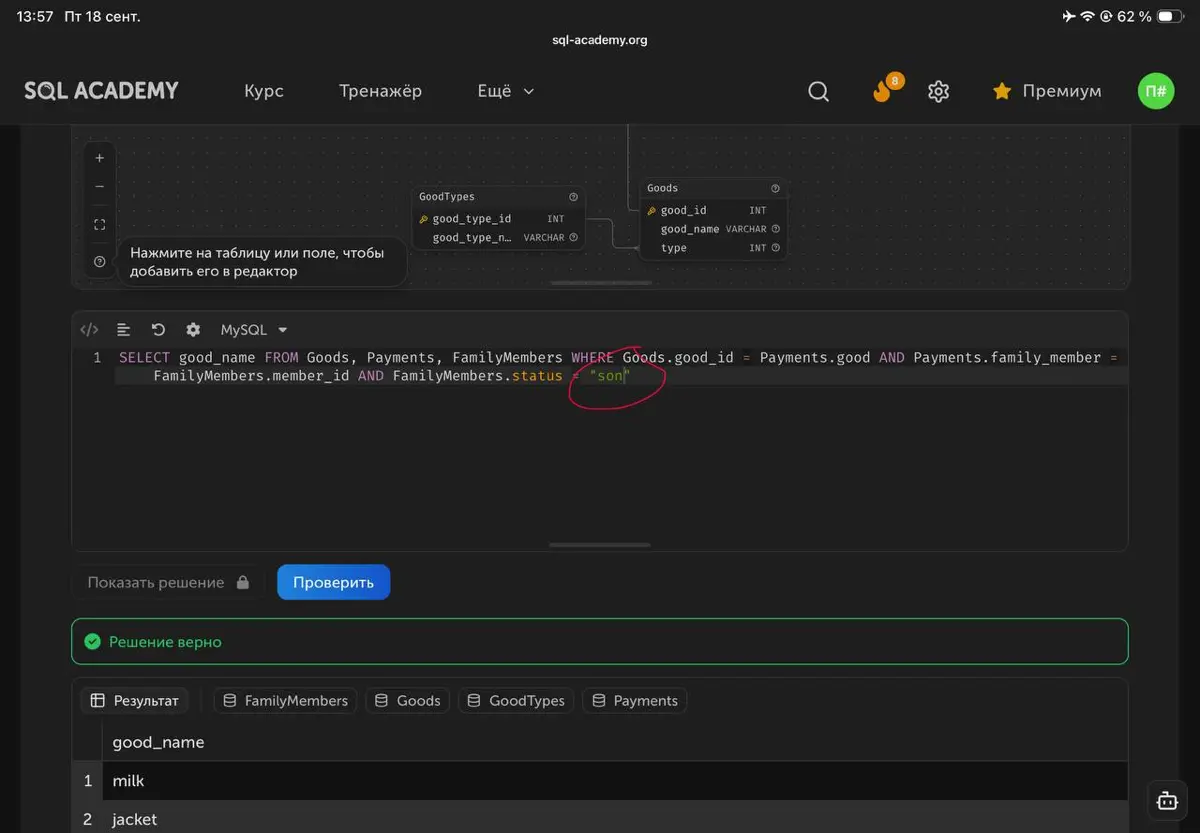Click the good_name field in Goods table
1200x833 pixels.
(x=712, y=229)
